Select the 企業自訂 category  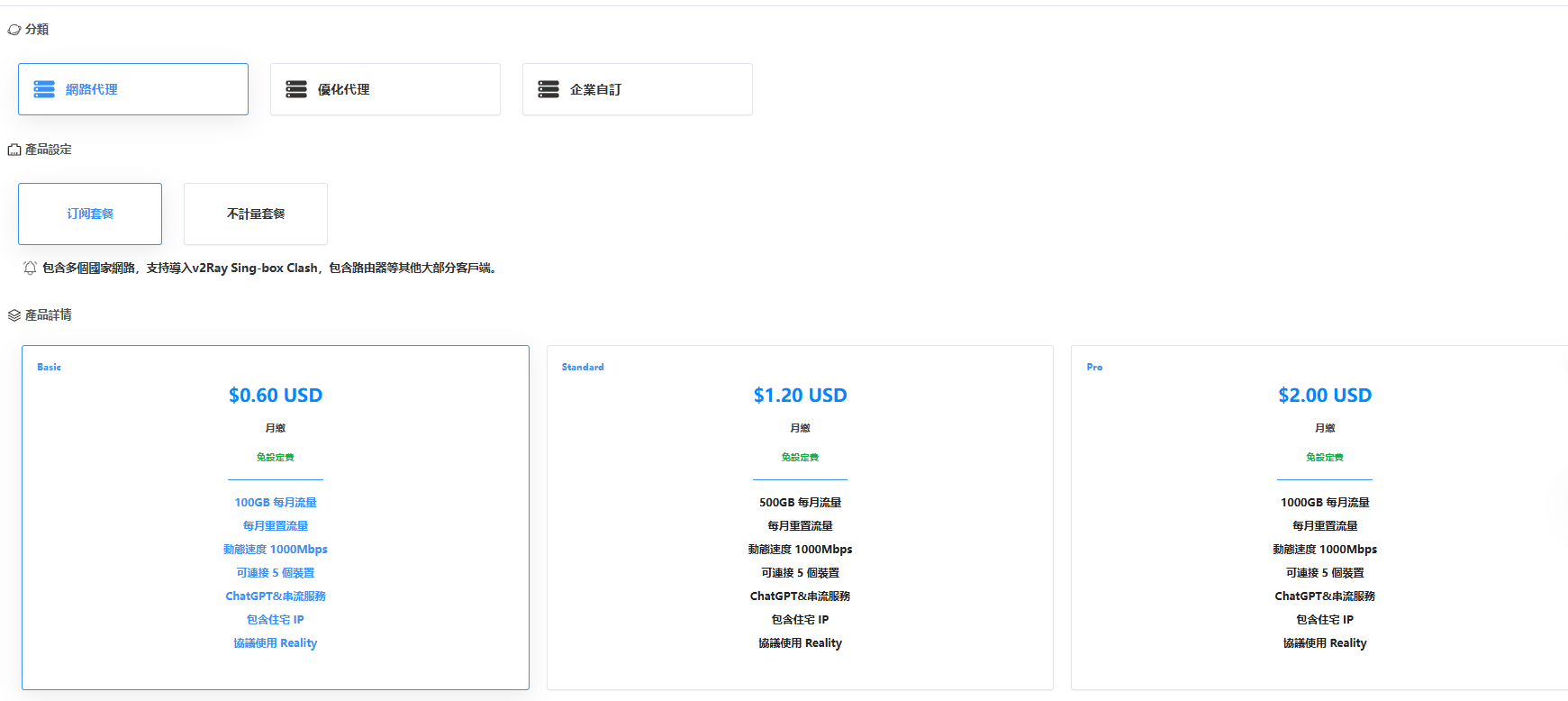(638, 89)
